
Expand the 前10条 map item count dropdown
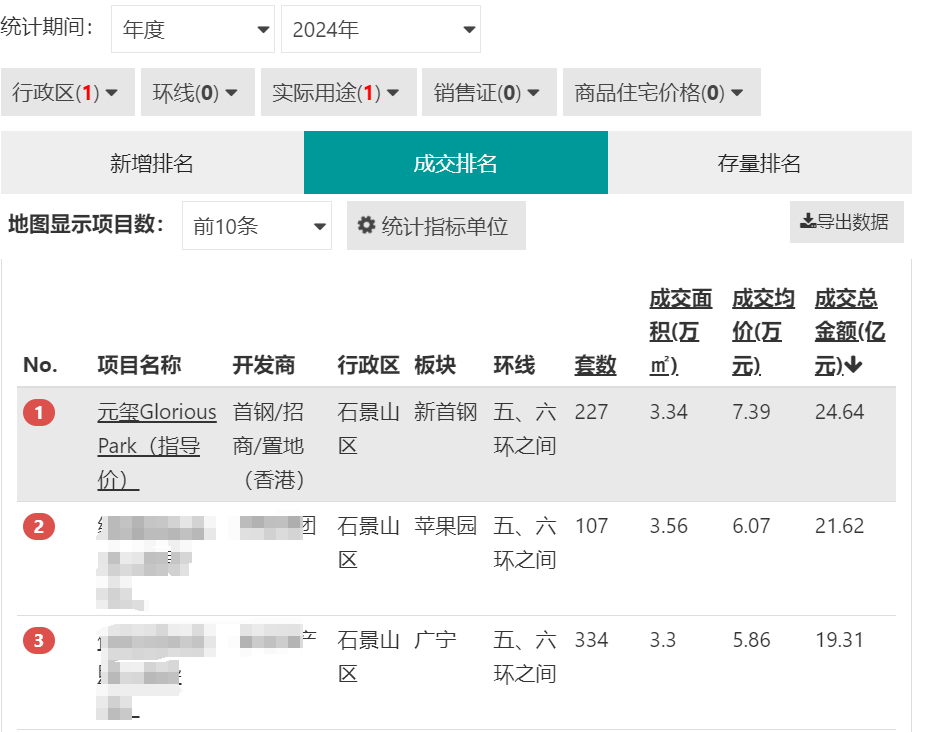tap(257, 226)
